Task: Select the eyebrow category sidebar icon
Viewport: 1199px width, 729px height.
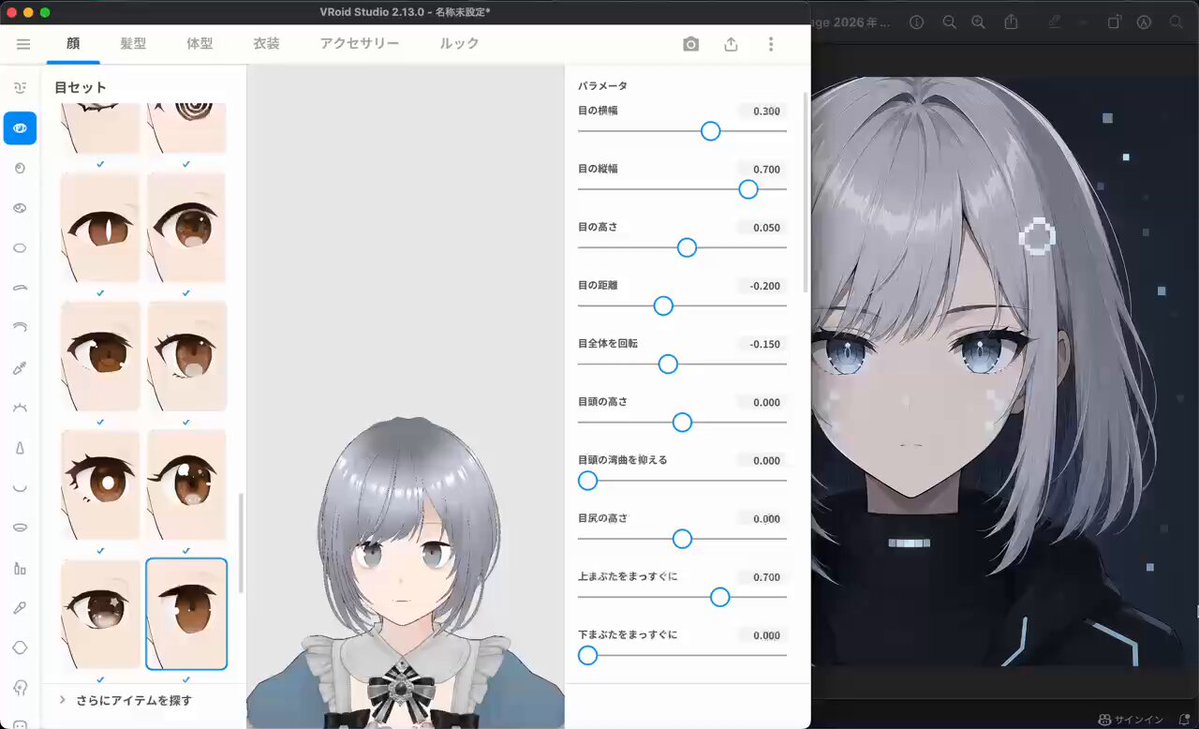Action: [20, 288]
